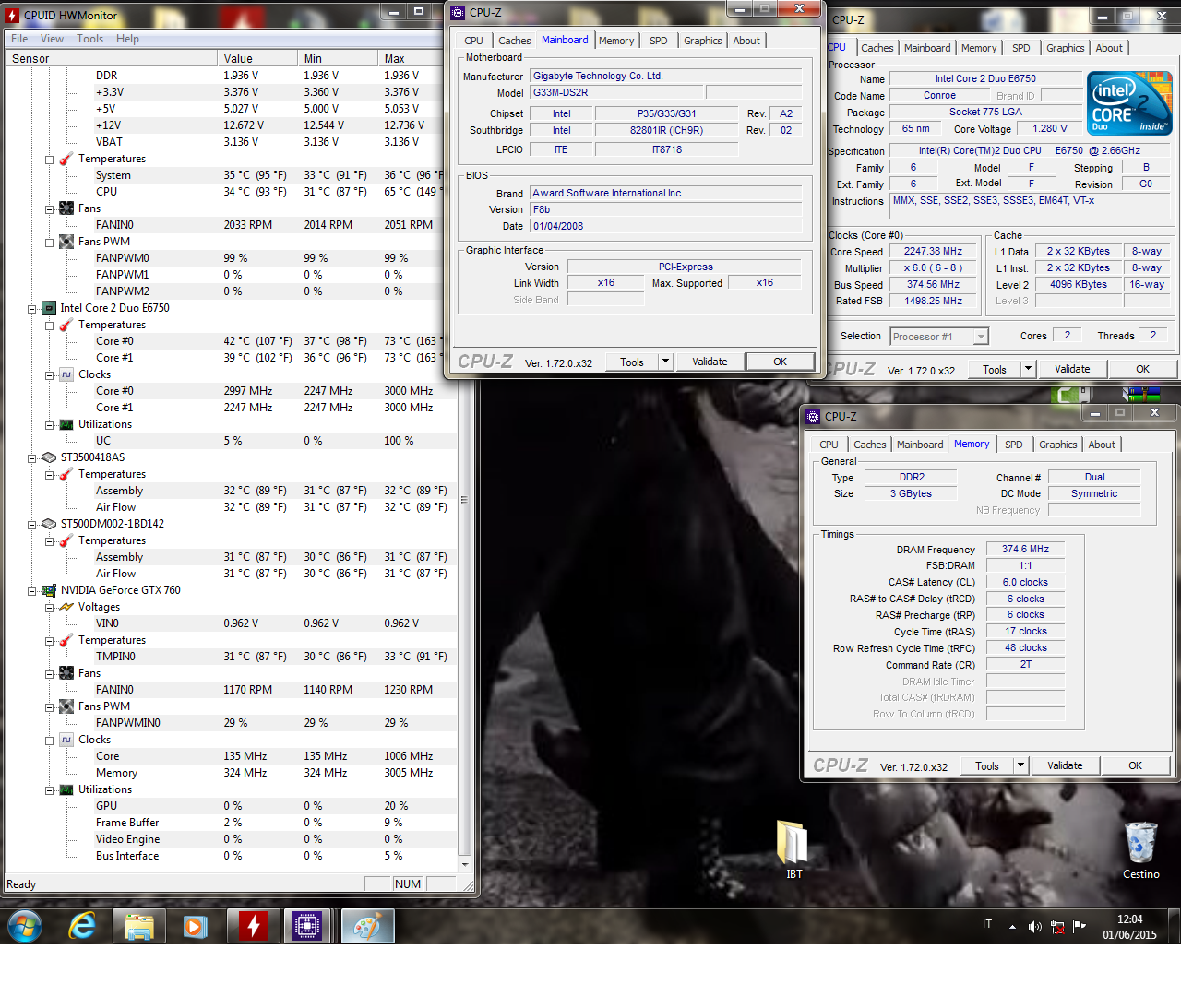Switch to Graphics tab in Memory CPU-Z
The height and width of the screenshot is (1008, 1181).
1058,445
